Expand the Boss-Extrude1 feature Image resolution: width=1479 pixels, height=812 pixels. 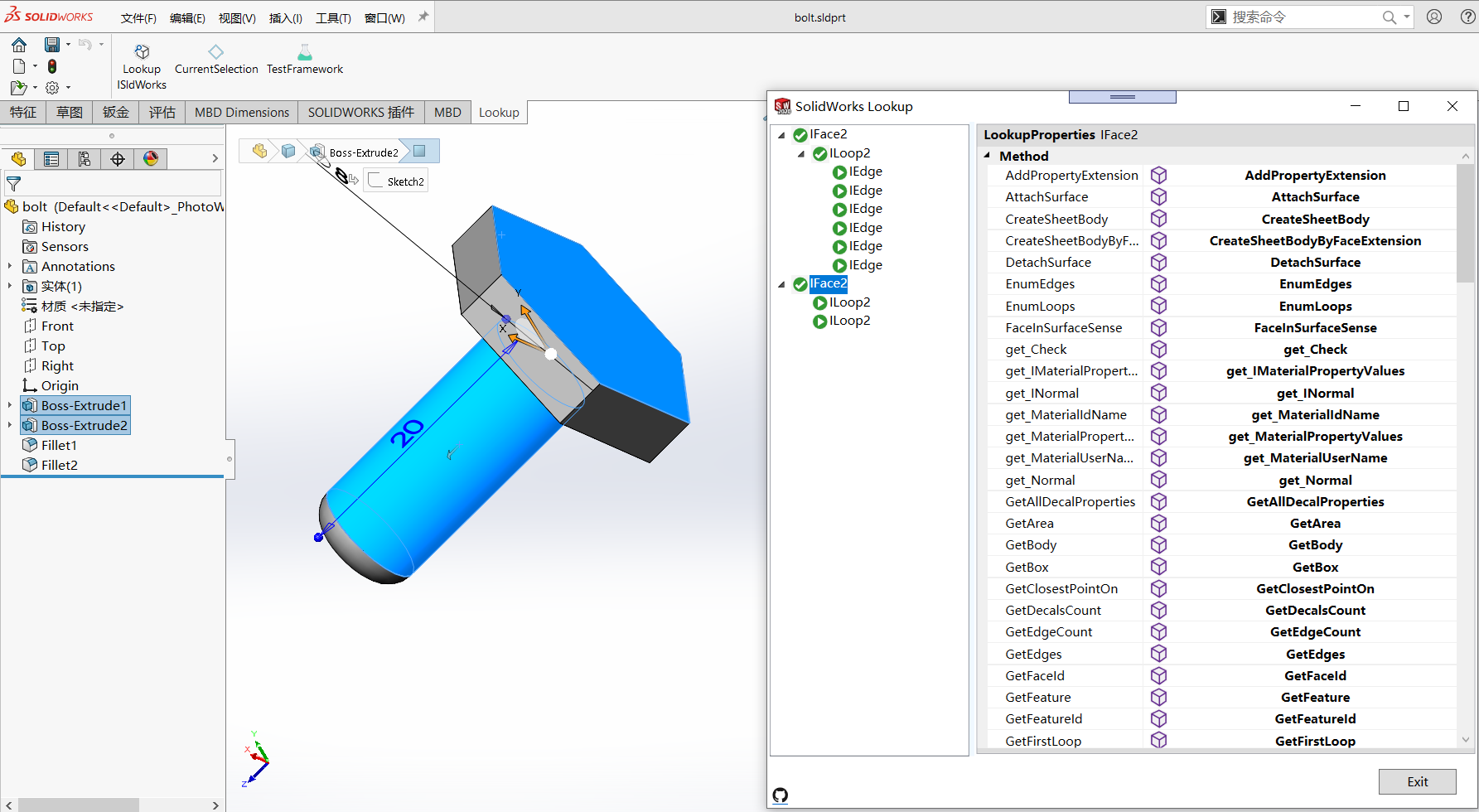(x=10, y=405)
